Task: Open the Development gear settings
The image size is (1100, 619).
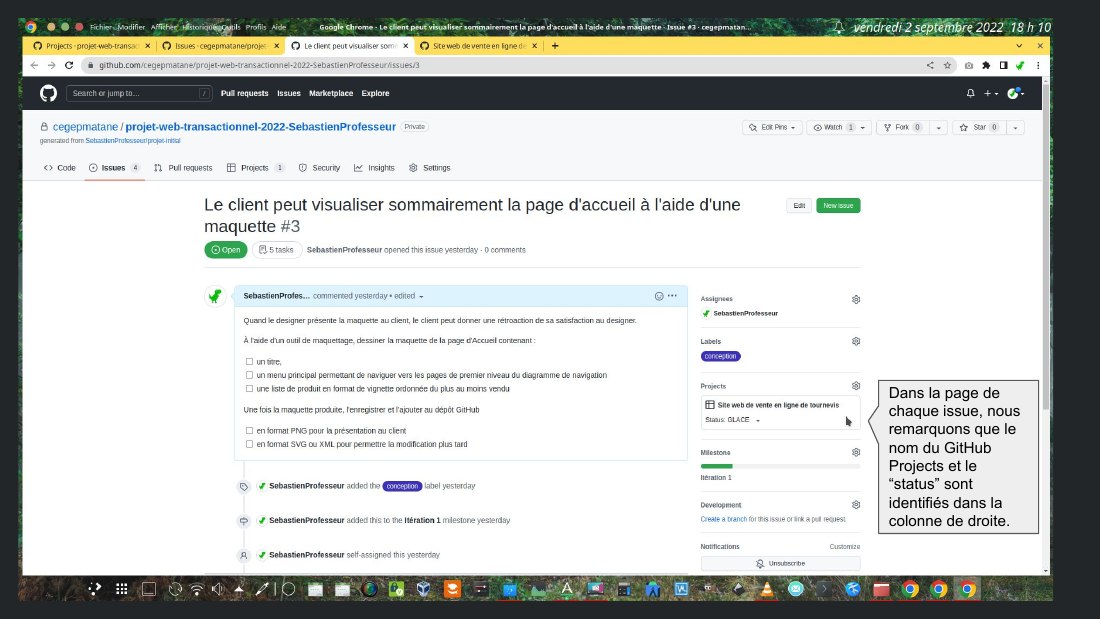Action: coord(856,505)
